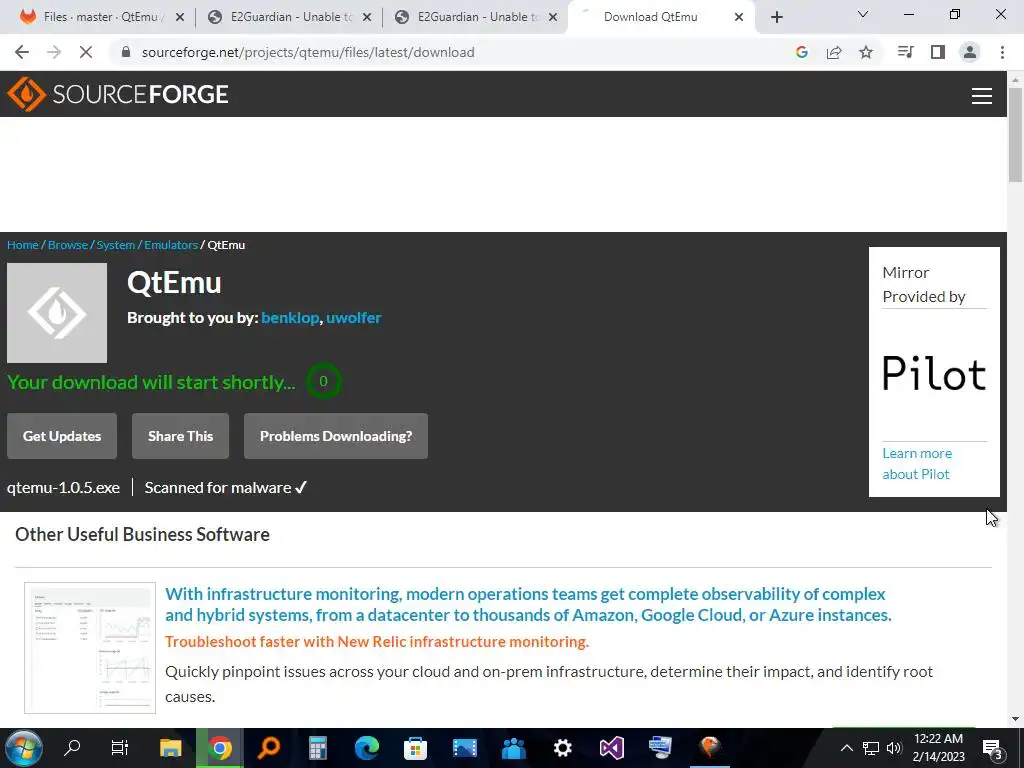Image resolution: width=1024 pixels, height=768 pixels.
Task: Go back to the previous page
Action: coord(22,52)
